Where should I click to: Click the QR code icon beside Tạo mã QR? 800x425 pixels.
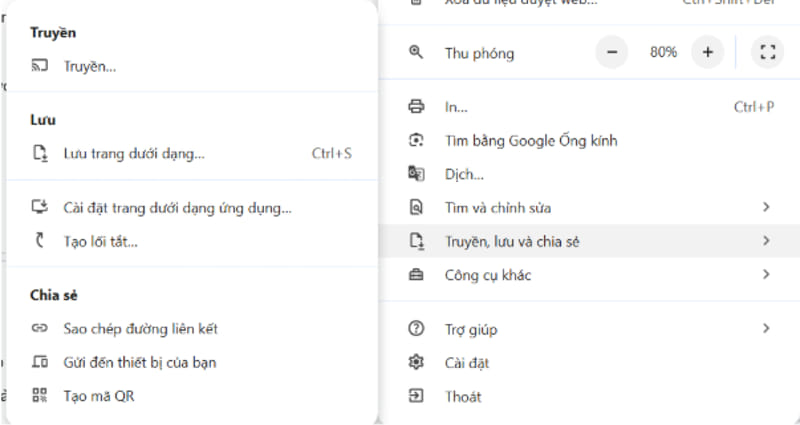click(40, 396)
